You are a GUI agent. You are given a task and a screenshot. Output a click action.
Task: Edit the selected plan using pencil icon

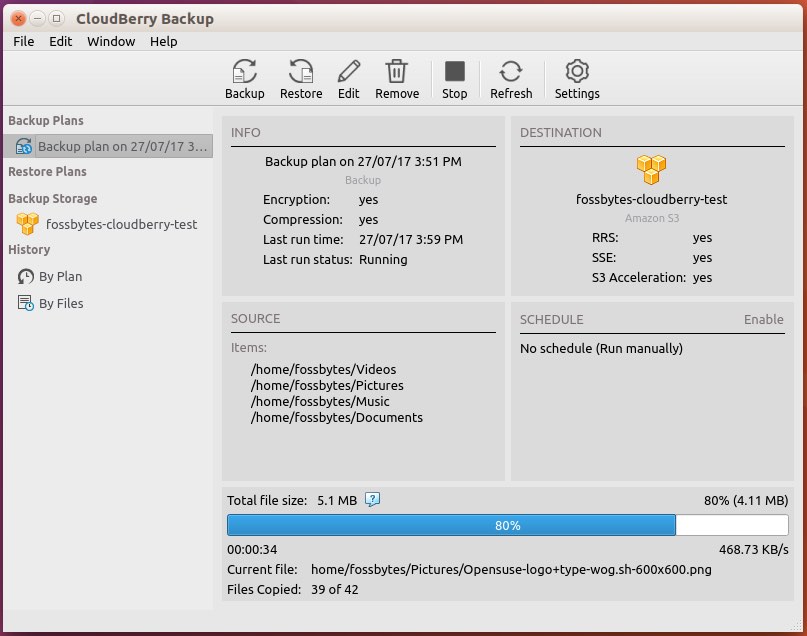(348, 79)
